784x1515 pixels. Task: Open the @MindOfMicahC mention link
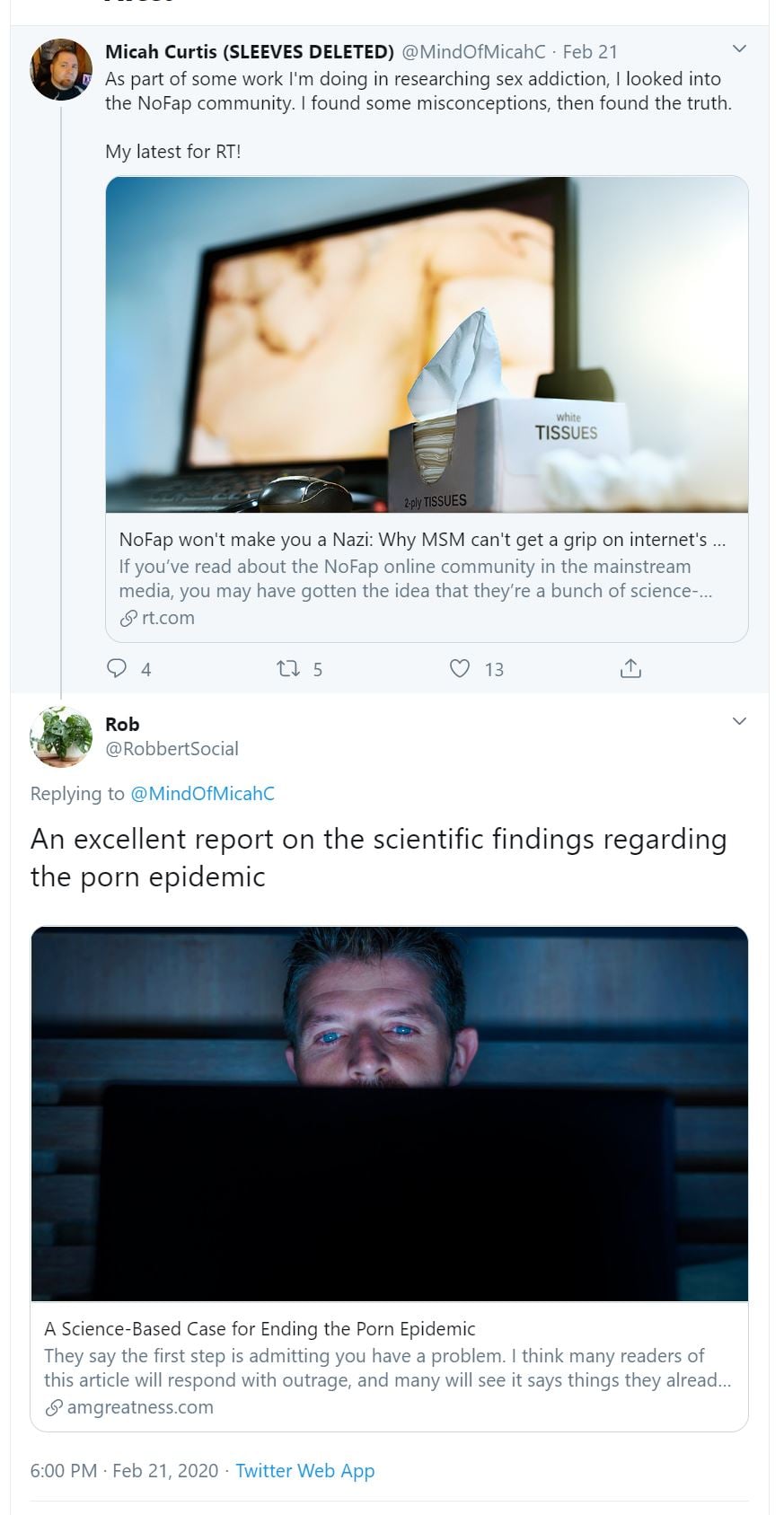pos(202,794)
